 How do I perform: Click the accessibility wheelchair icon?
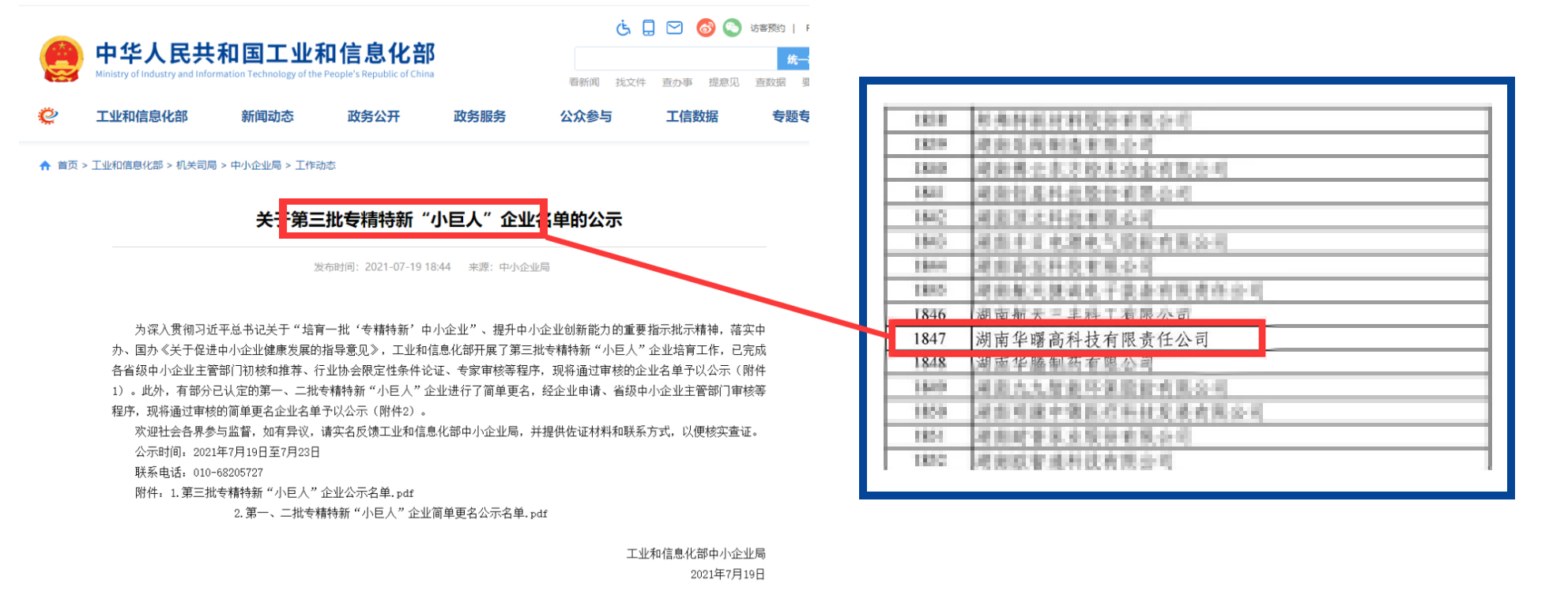coord(624,28)
